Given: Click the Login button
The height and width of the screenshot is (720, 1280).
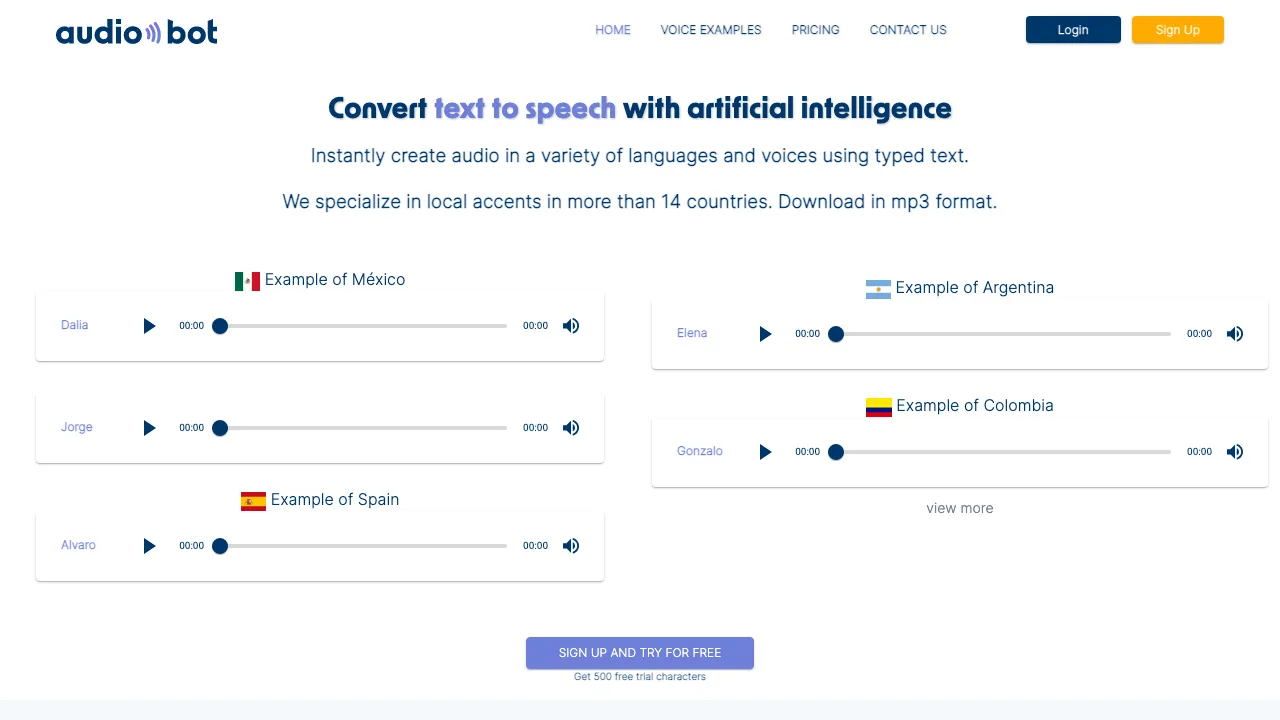Looking at the screenshot, I should tap(1072, 30).
